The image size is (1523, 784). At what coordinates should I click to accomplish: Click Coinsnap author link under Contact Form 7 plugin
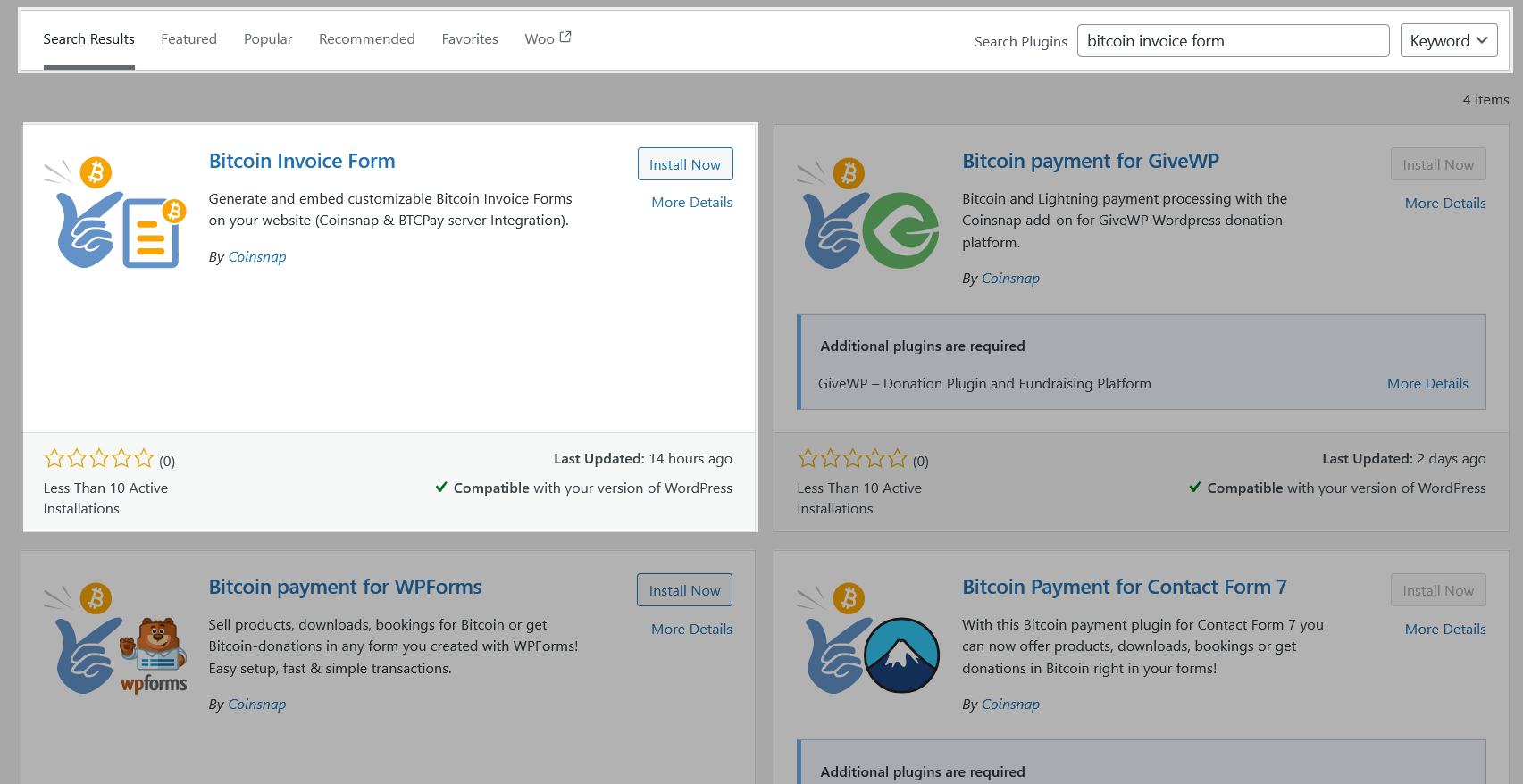point(1010,705)
